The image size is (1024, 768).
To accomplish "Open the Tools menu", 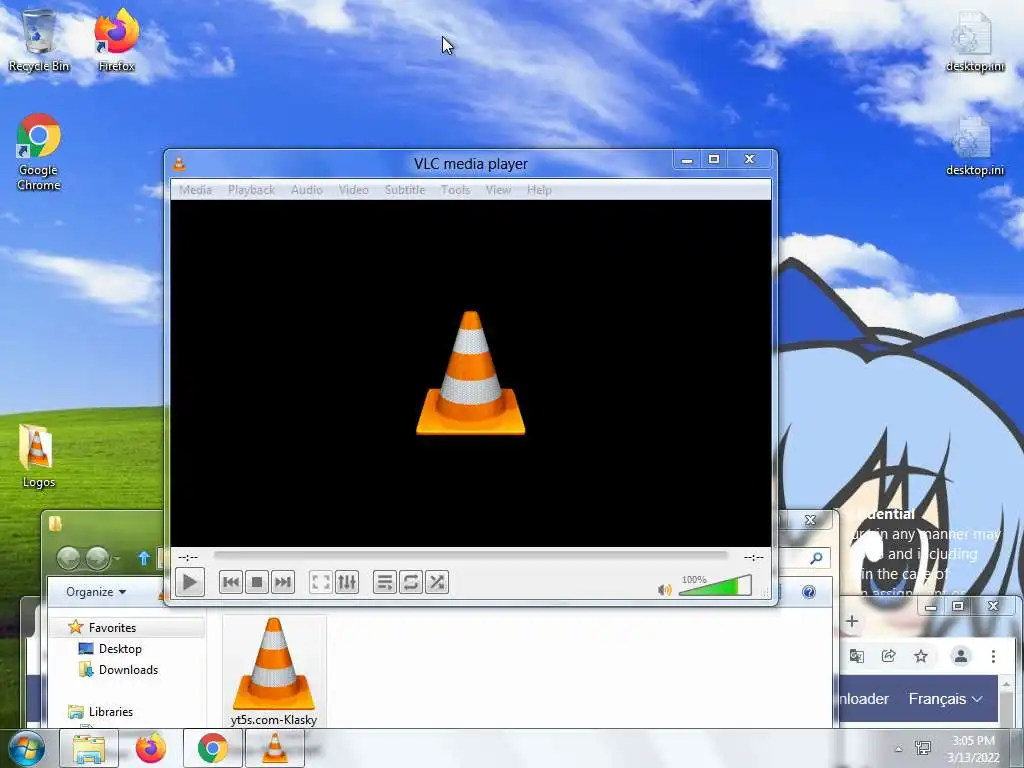I will pyautogui.click(x=455, y=190).
